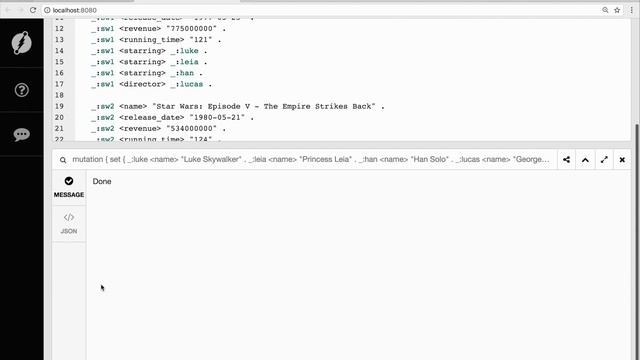
Task: Click the share query icon
Action: coord(567,160)
